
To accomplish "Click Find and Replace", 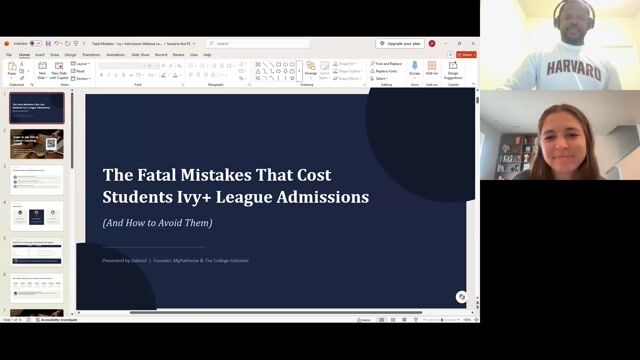I will coord(386,64).
